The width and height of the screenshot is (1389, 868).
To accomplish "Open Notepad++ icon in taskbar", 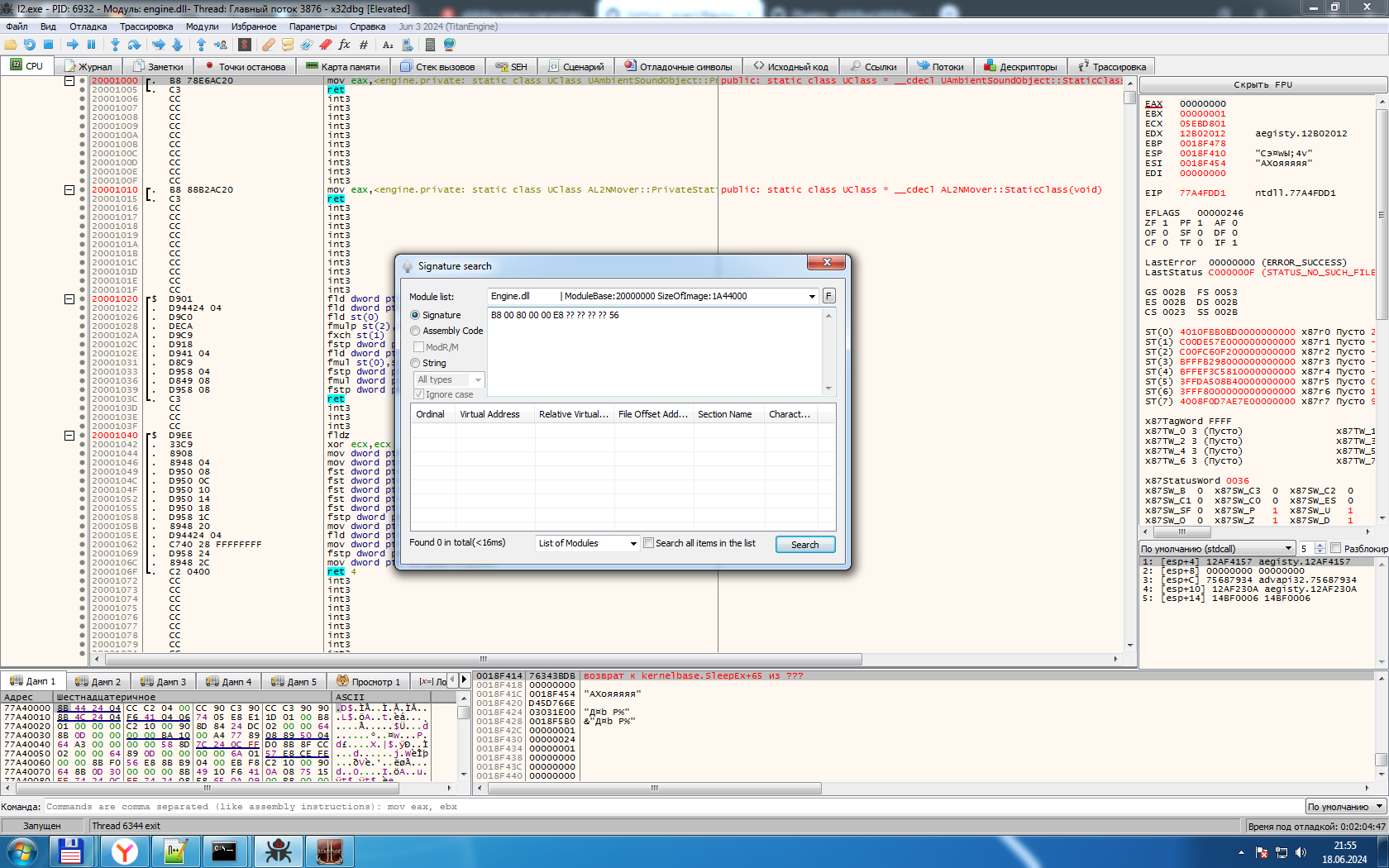I will 176,851.
